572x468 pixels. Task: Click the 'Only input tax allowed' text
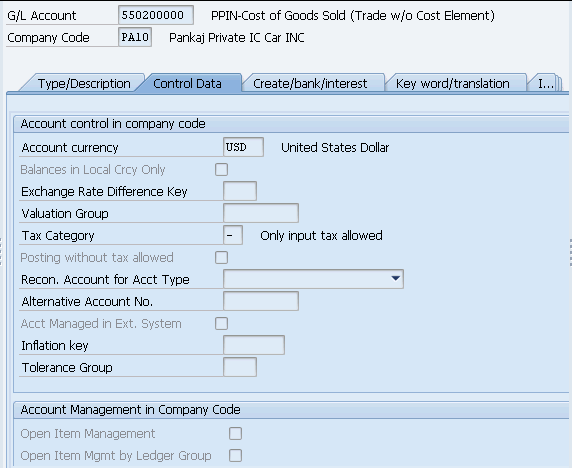coord(321,236)
